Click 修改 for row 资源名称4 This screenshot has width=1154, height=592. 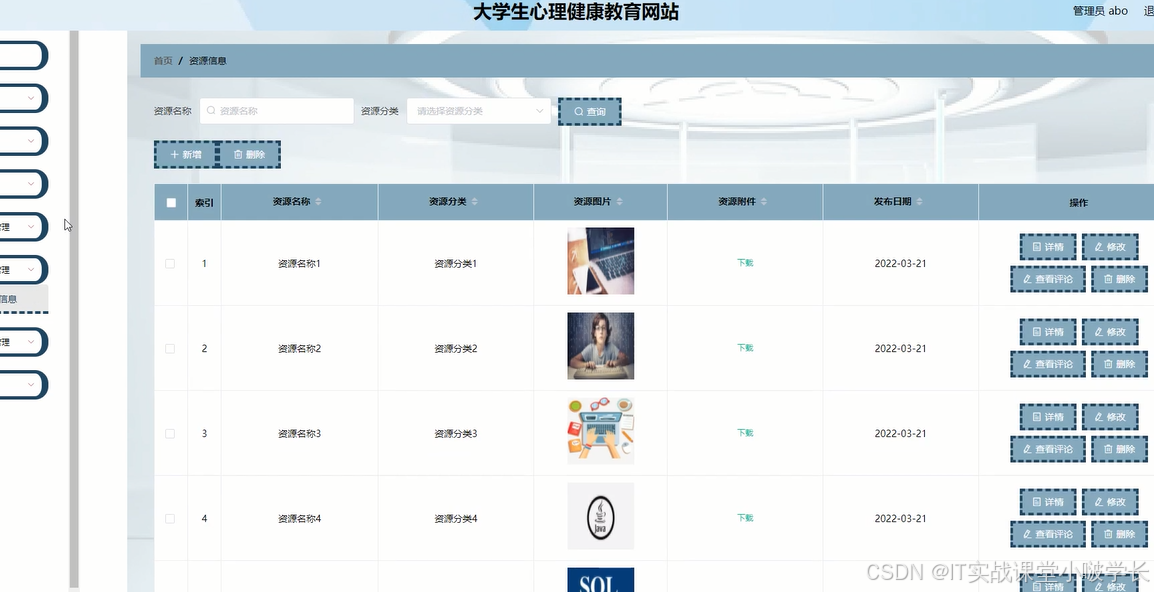[1110, 502]
